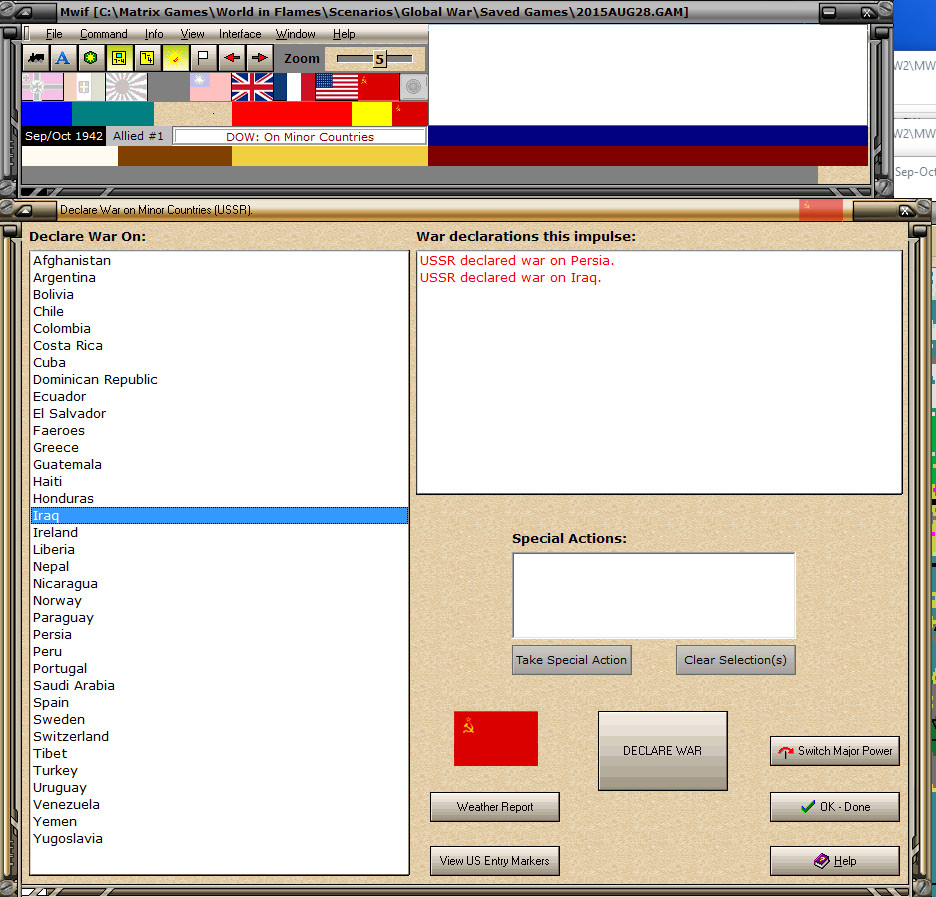The image size is (936, 897).
Task: Click the Special Actions list box
Action: [654, 596]
